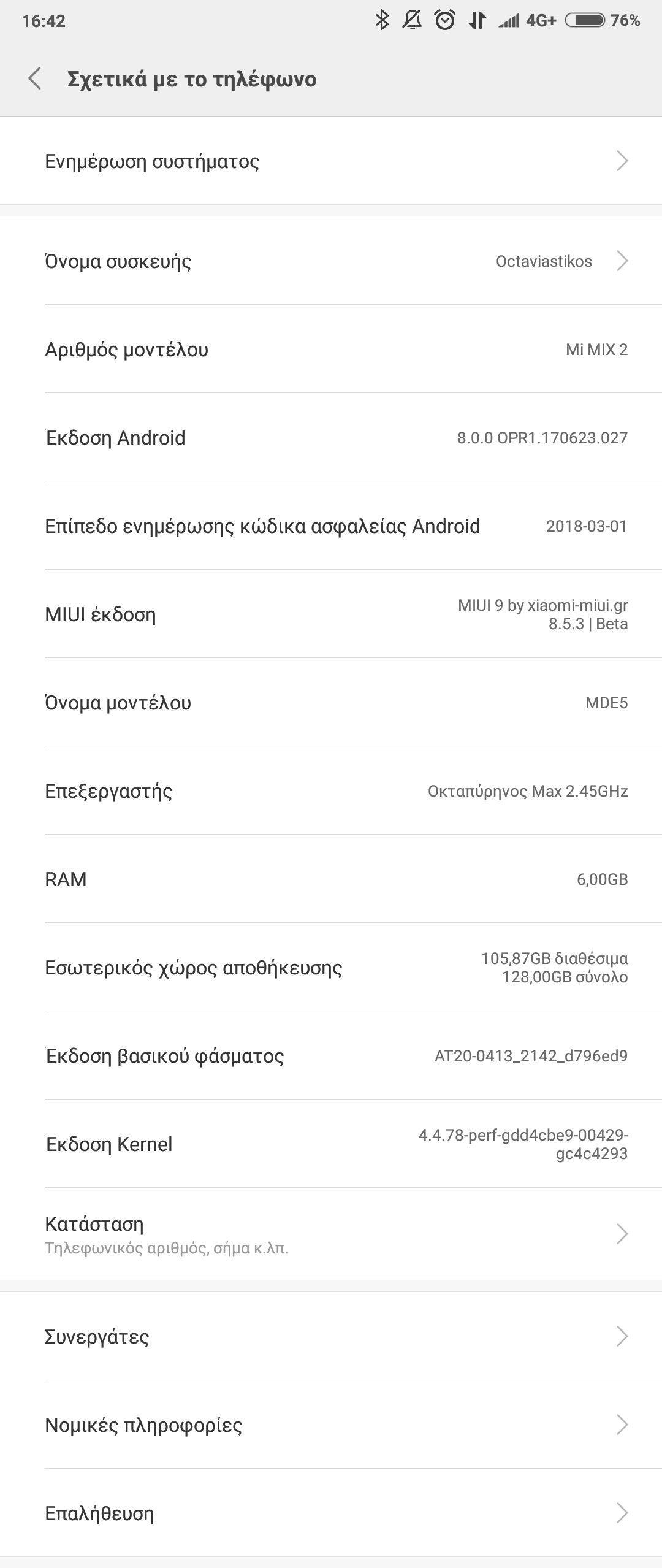Expand Όνομα συσκευής chevron arrow
This screenshot has height=1568, width=662.
(622, 261)
